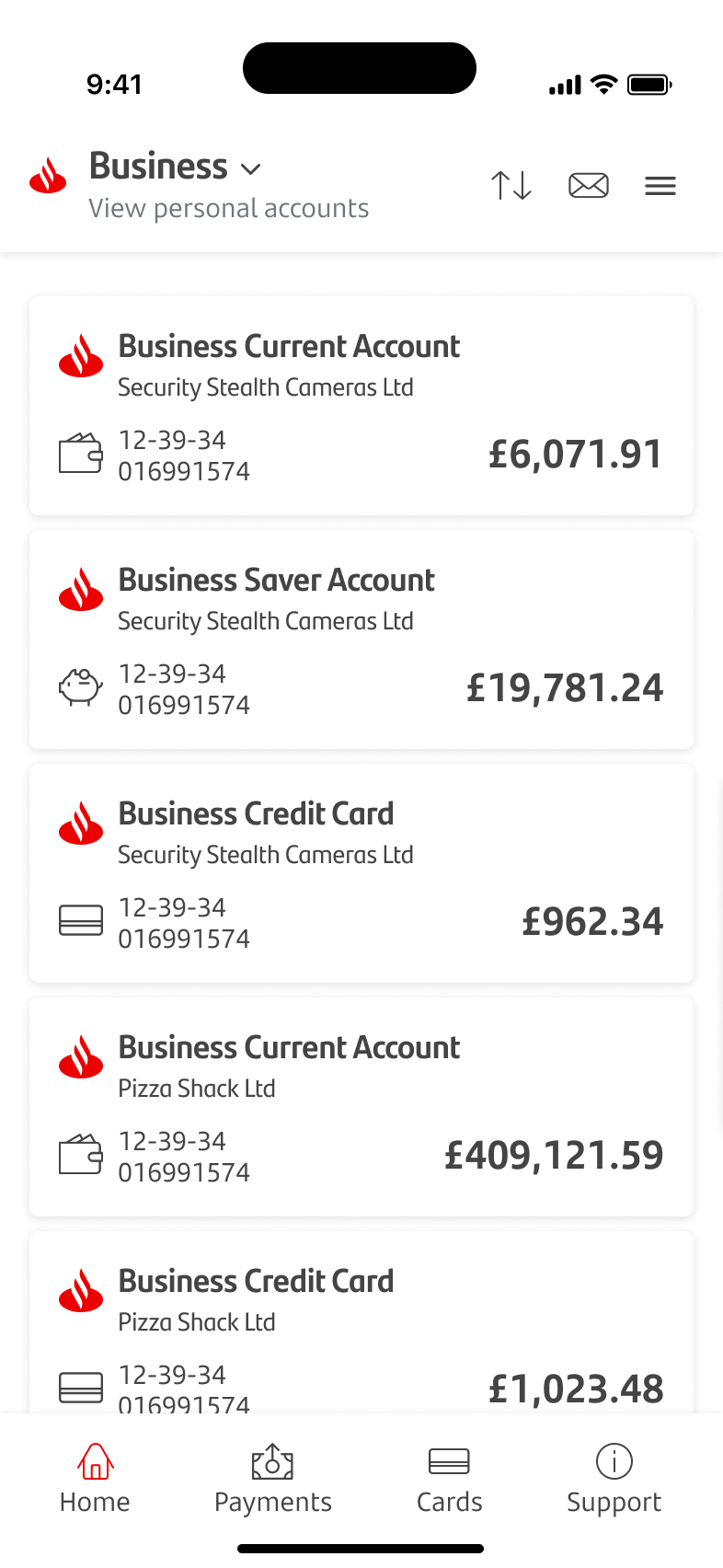Viewport: 723px width, 1568px height.
Task: Select the £962.34 Business Credit Card
Action: (x=361, y=873)
